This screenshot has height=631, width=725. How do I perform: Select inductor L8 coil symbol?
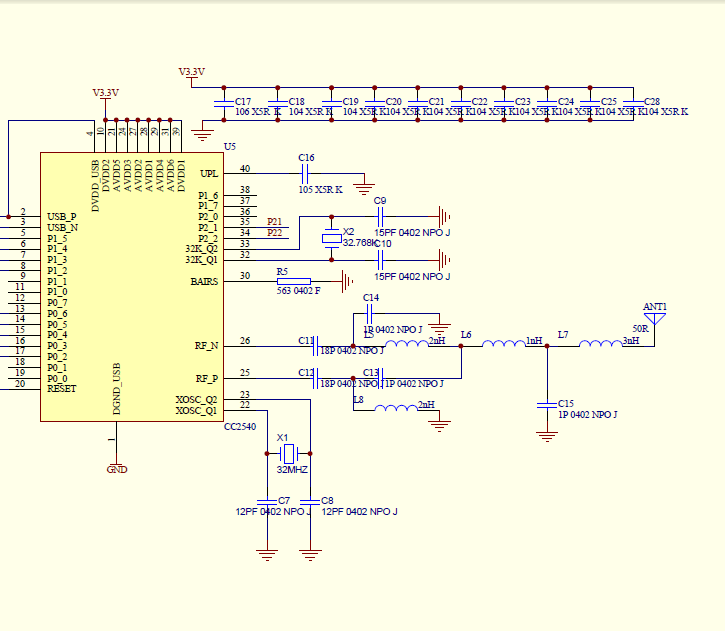(x=396, y=408)
